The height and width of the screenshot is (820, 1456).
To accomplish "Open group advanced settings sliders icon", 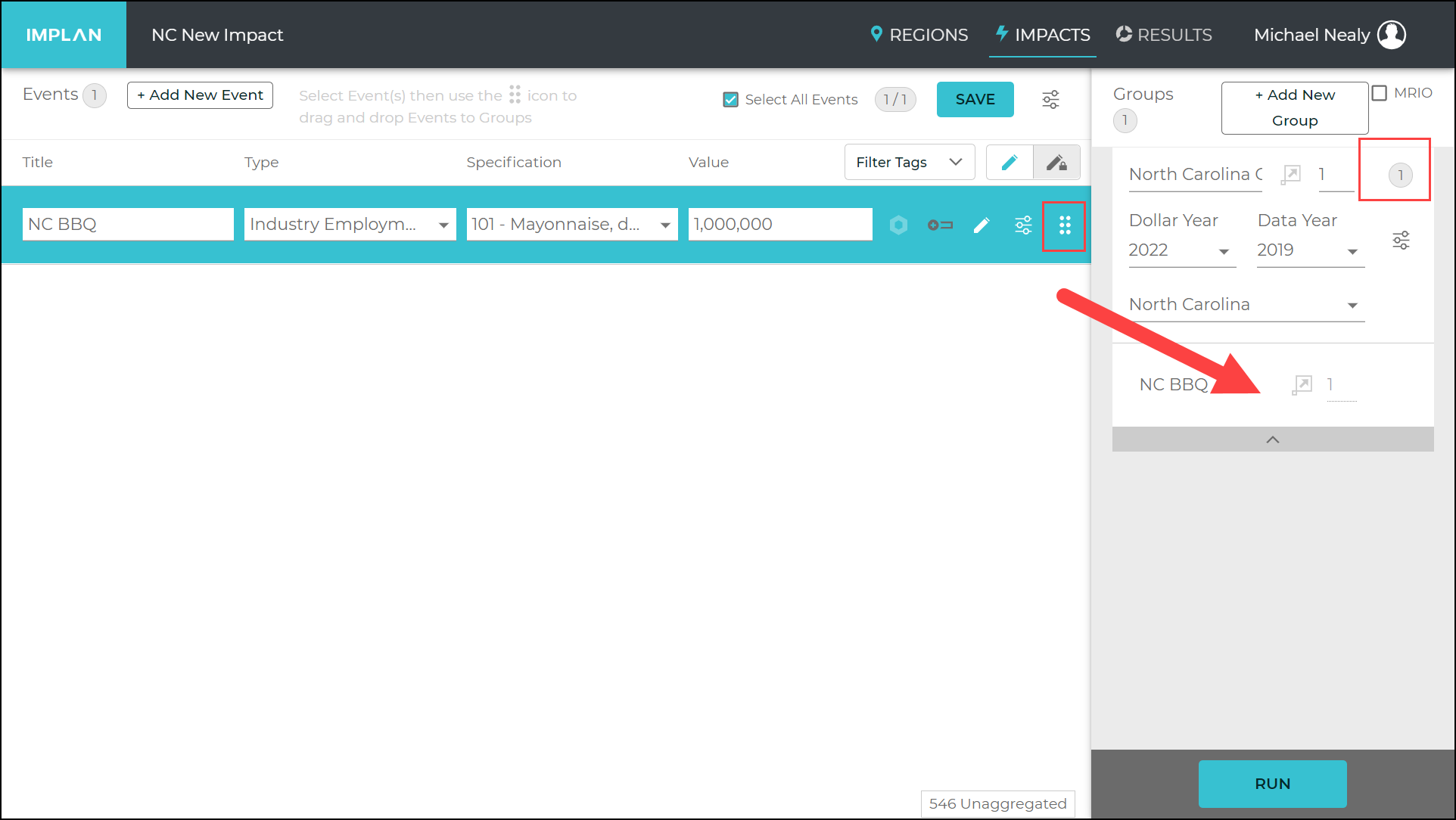I will point(1401,241).
